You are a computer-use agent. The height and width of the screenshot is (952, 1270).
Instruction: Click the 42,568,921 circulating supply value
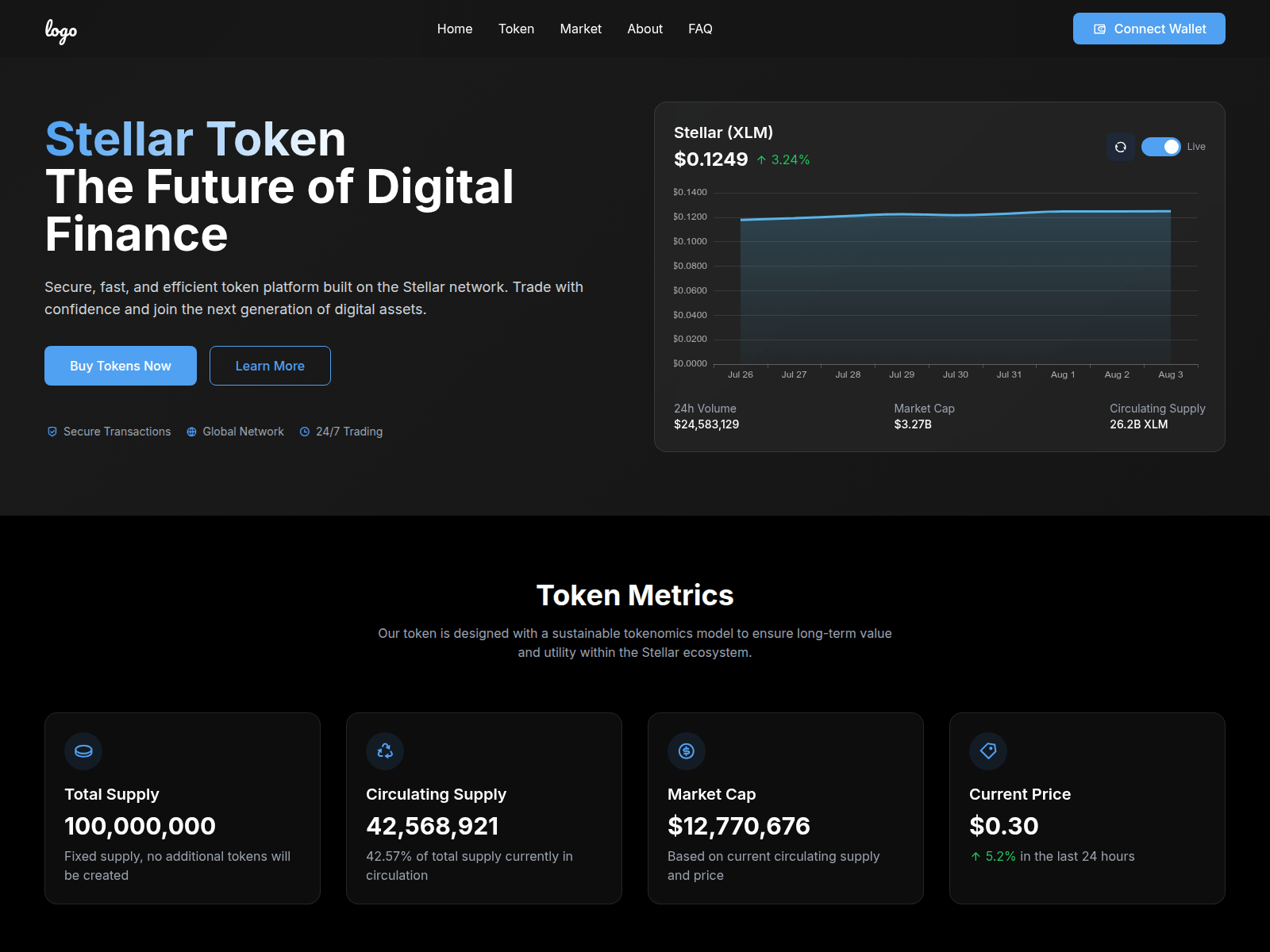432,826
